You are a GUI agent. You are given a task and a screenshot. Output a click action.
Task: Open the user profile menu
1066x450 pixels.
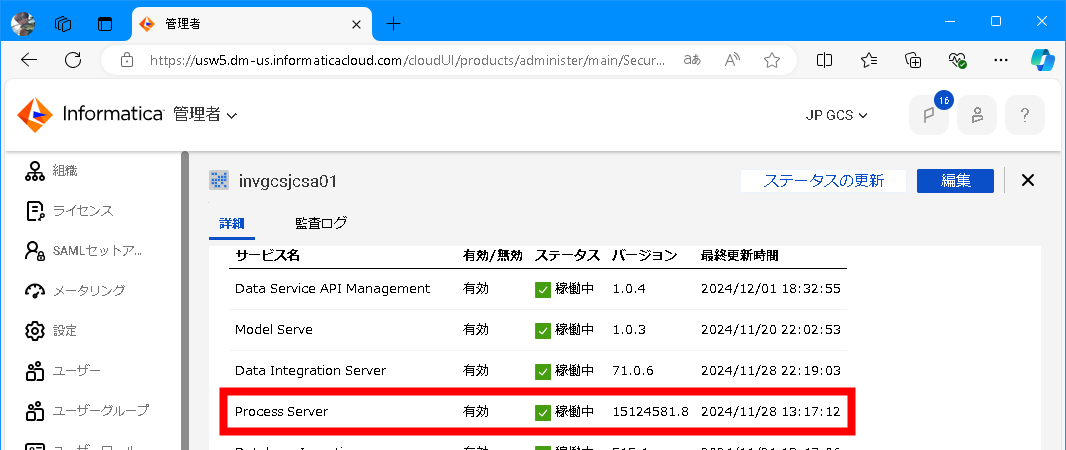pyautogui.click(x=977, y=115)
